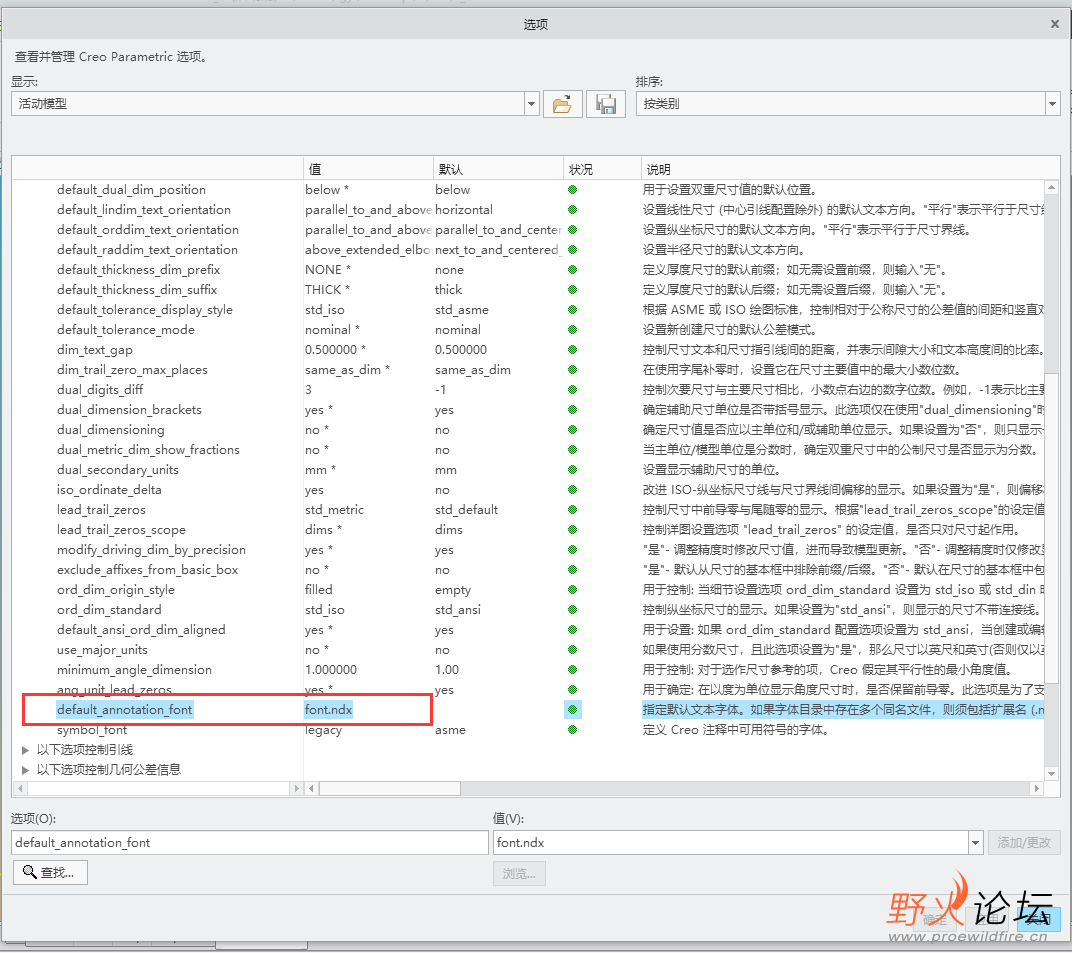Click the 状况 column header

click(x=602, y=169)
